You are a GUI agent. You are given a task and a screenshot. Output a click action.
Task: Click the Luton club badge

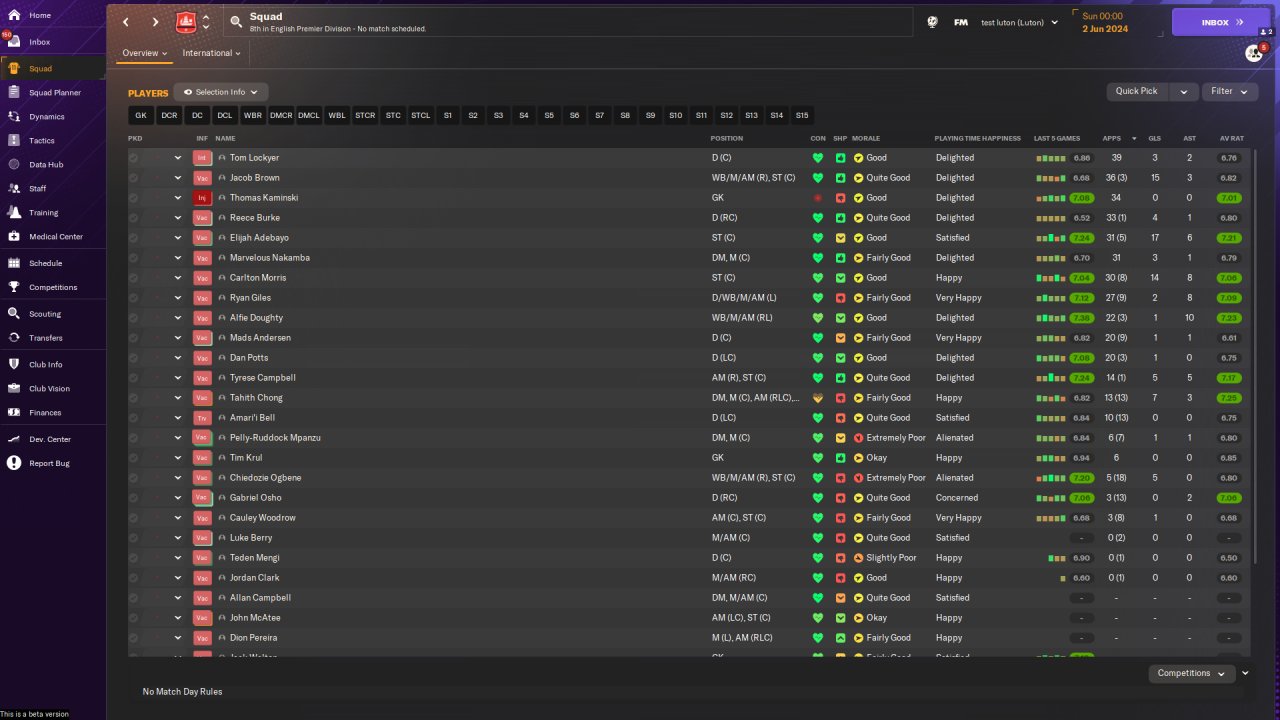click(x=186, y=22)
